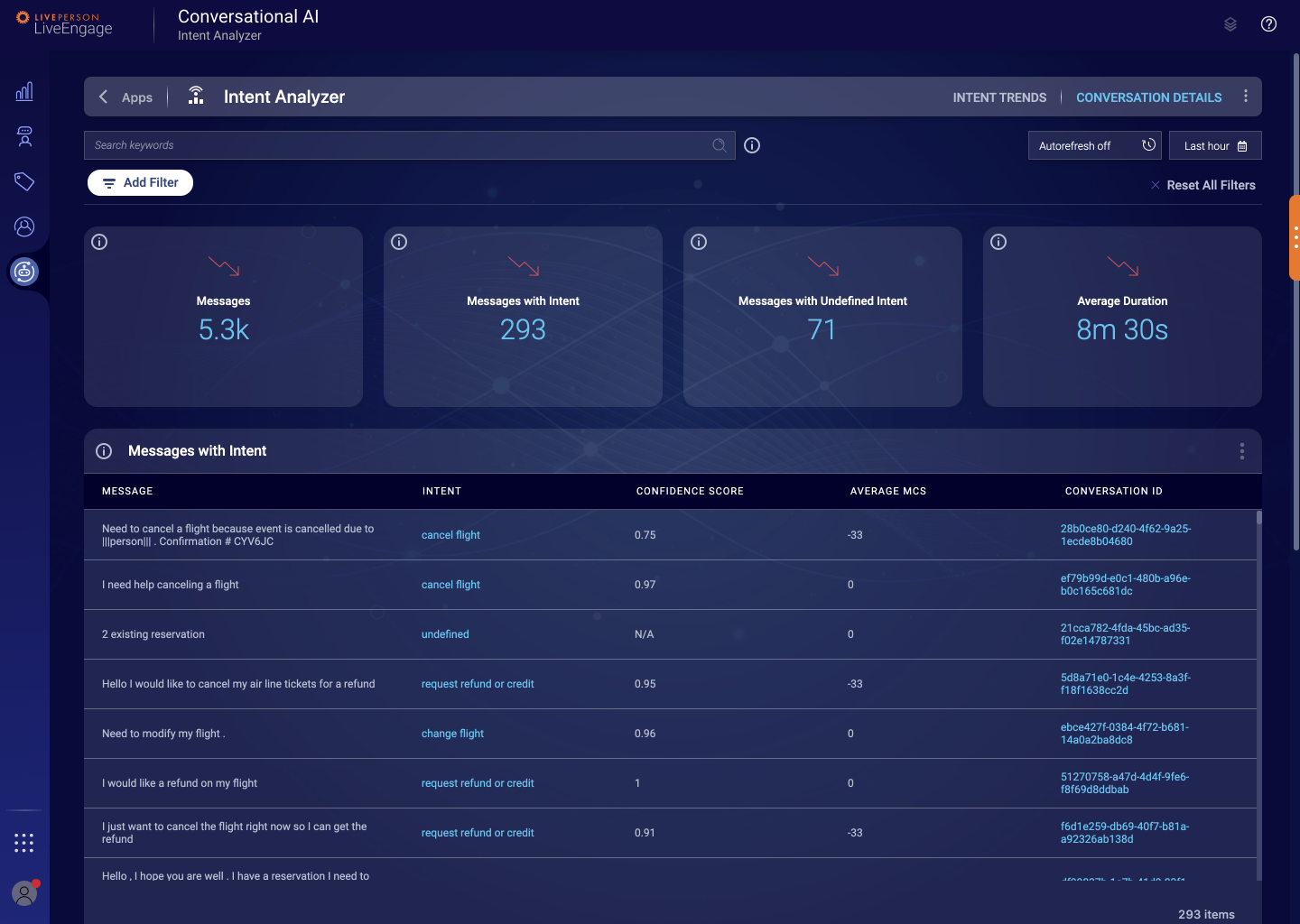Sort by AVERAGE MCS column header

(888, 491)
